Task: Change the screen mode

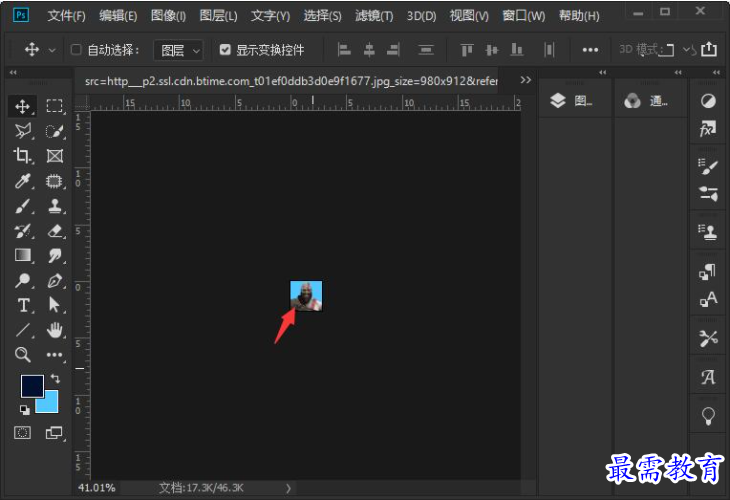Action: pyautogui.click(x=54, y=432)
